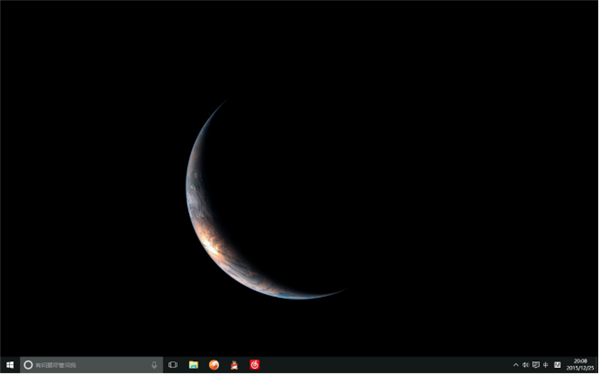This screenshot has width=600, height=374.
Task: Open the clock showing 20:08
Action: click(580, 364)
